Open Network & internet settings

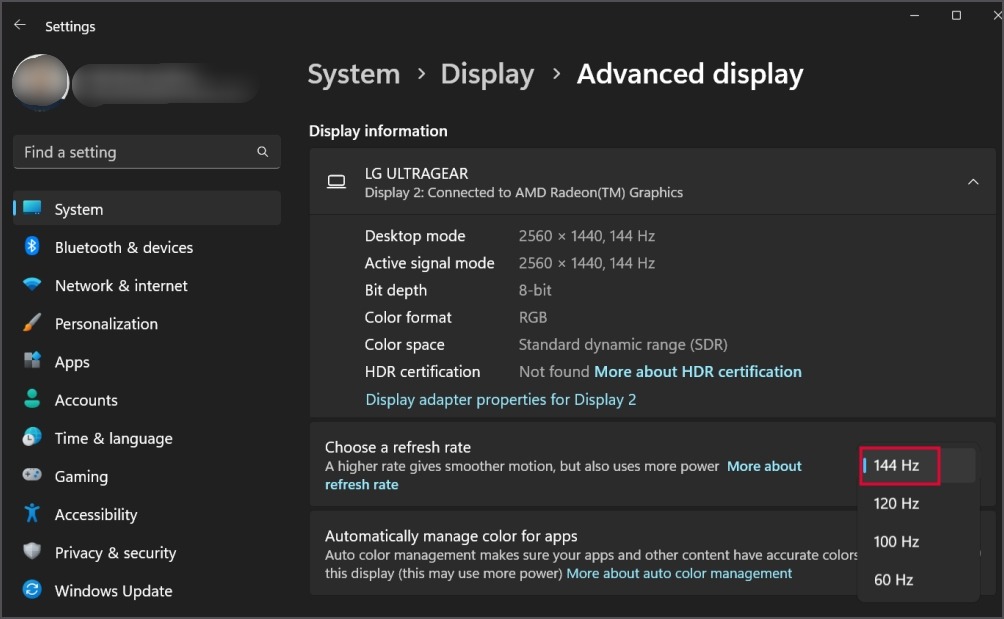click(x=147, y=285)
